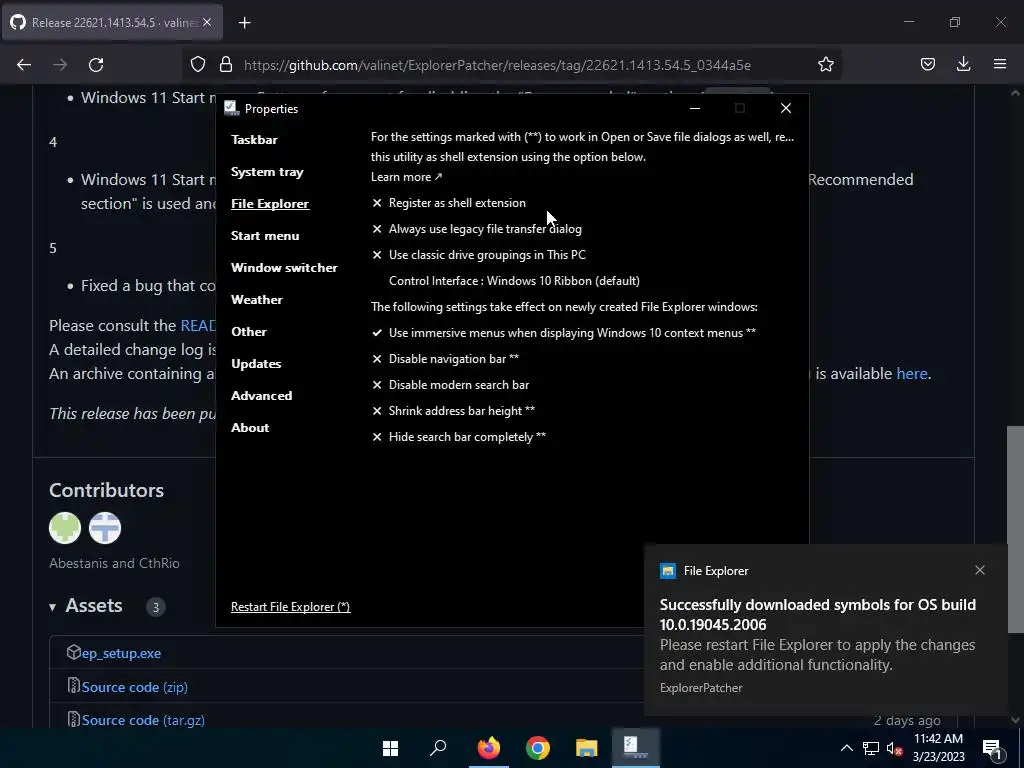Open Abestanis contributor avatar
Screen dimensions: 1024x768
(65, 528)
